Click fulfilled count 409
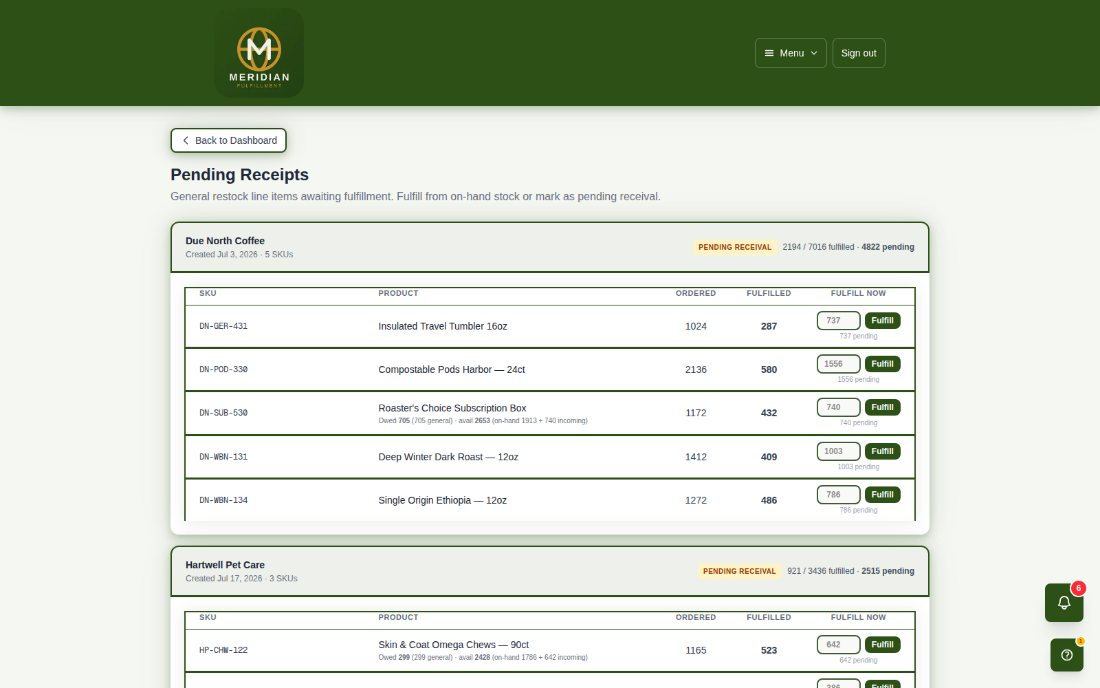This screenshot has height=688, width=1100. coord(769,457)
